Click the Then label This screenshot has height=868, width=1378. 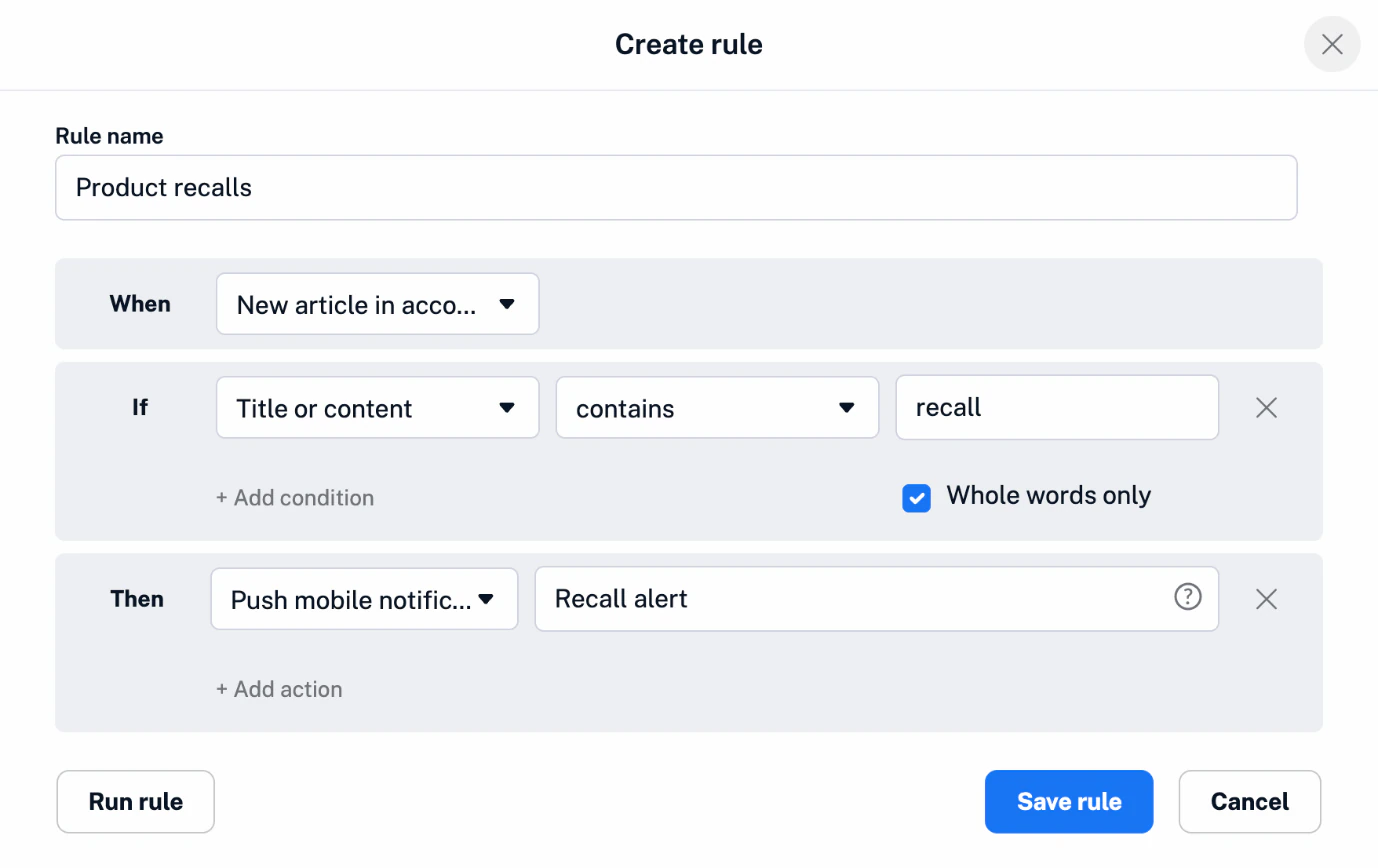[x=137, y=599]
